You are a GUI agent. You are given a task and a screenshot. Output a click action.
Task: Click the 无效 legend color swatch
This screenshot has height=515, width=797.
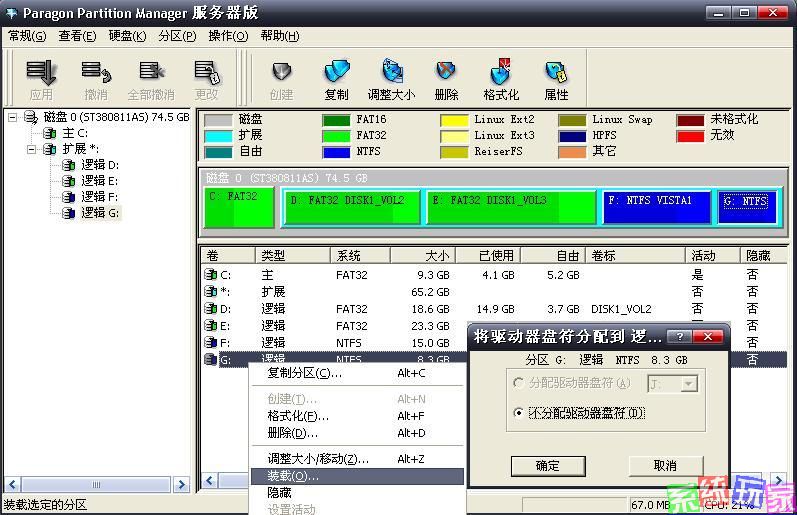[x=690, y=136]
